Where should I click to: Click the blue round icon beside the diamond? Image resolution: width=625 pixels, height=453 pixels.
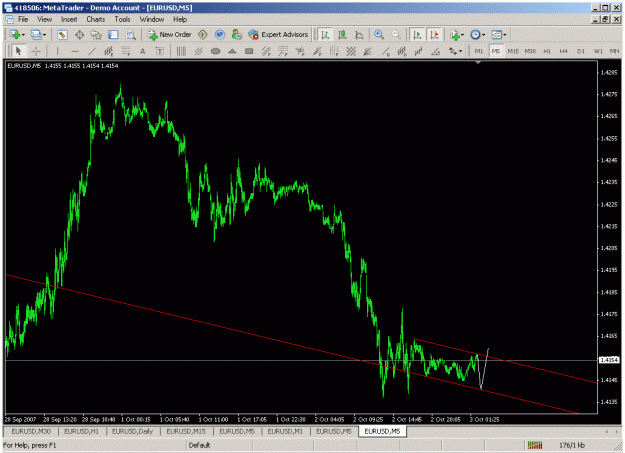[x=220, y=35]
